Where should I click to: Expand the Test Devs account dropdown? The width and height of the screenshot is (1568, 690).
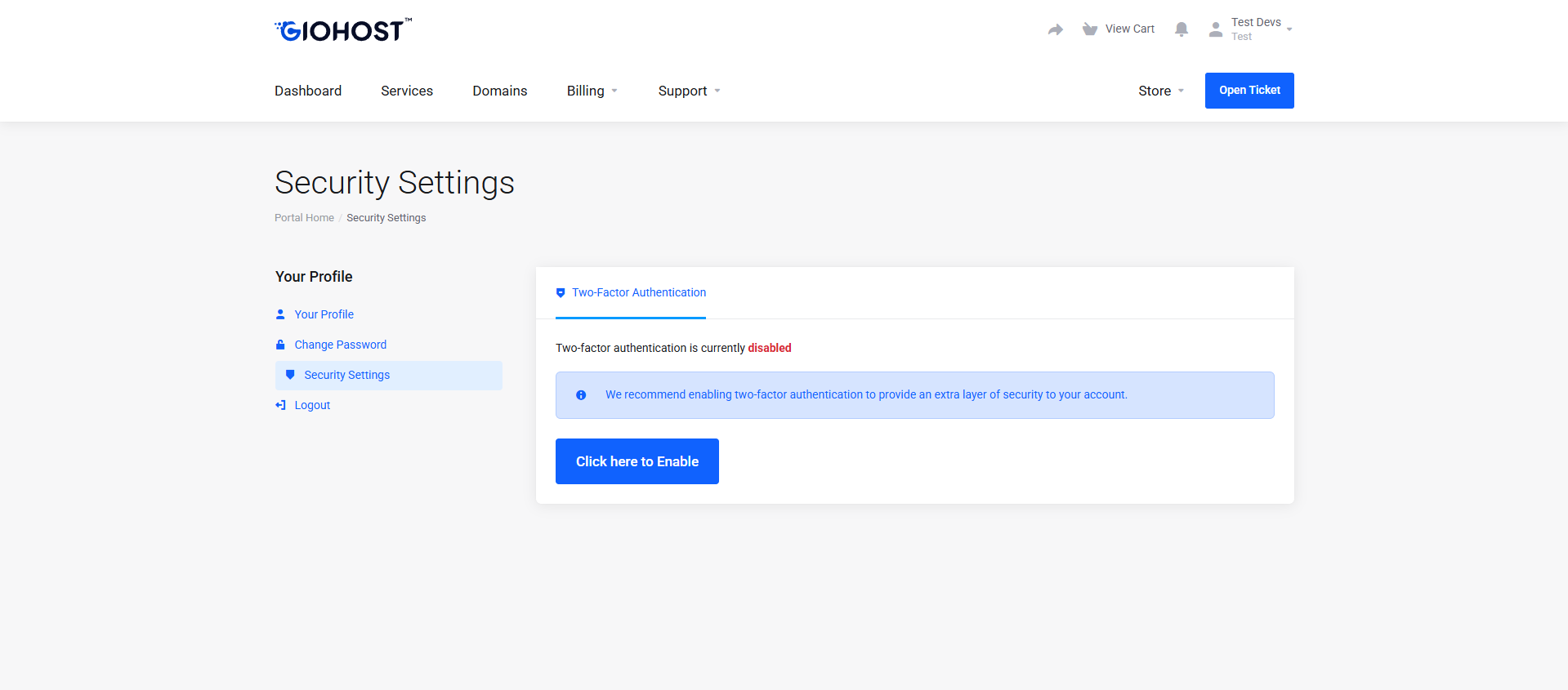(1262, 29)
